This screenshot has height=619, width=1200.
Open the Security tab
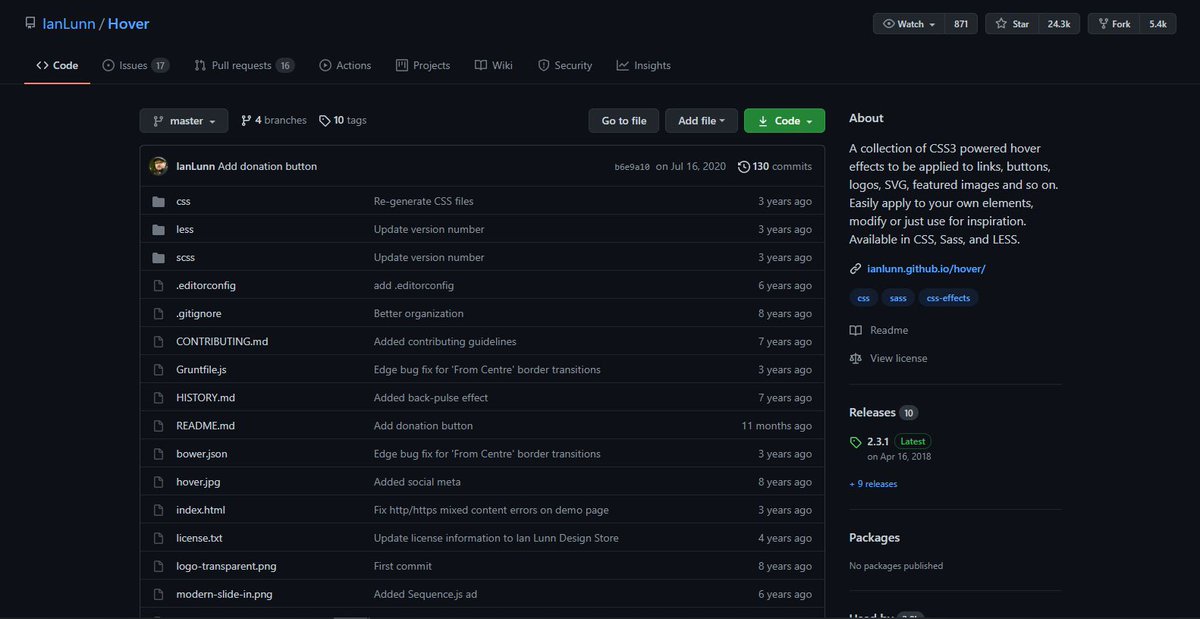[565, 65]
